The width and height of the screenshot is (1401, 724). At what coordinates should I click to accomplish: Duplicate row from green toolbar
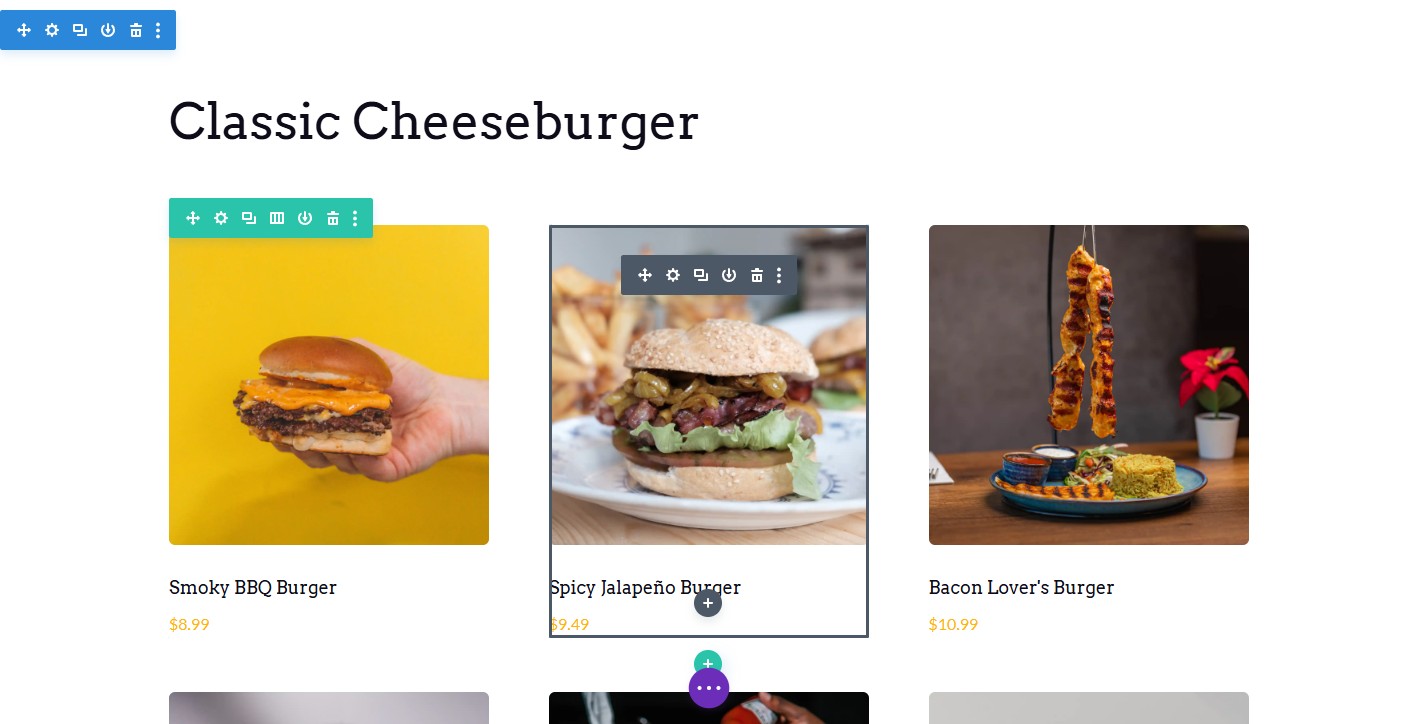(x=249, y=218)
